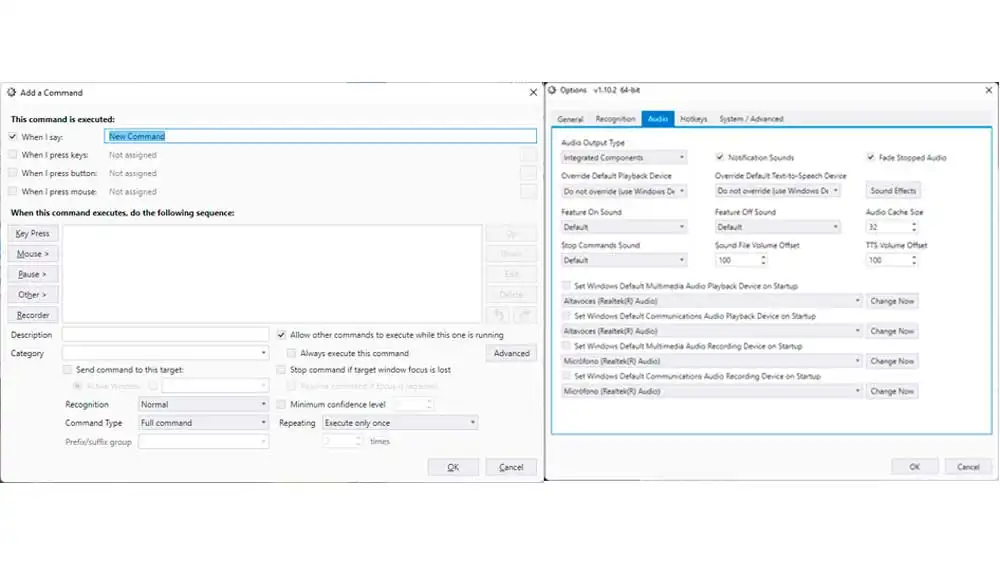1000x567 pixels.
Task: Enable 'When I press button' checkbox
Action: [x=13, y=173]
